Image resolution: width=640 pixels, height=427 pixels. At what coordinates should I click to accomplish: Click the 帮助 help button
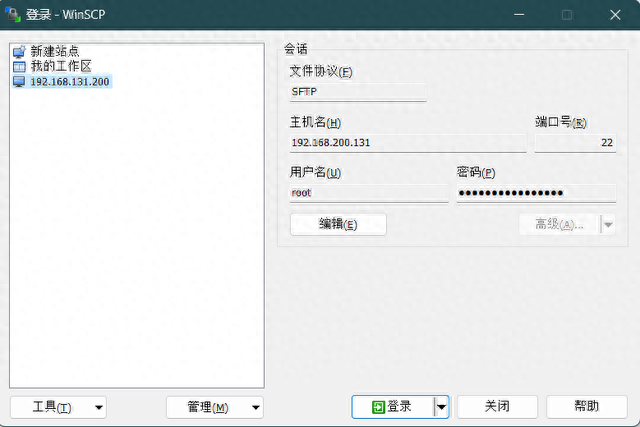pyautogui.click(x=587, y=407)
